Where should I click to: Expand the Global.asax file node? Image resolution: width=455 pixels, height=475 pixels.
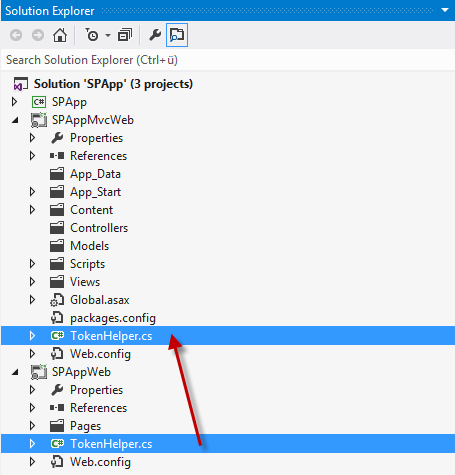[32, 300]
